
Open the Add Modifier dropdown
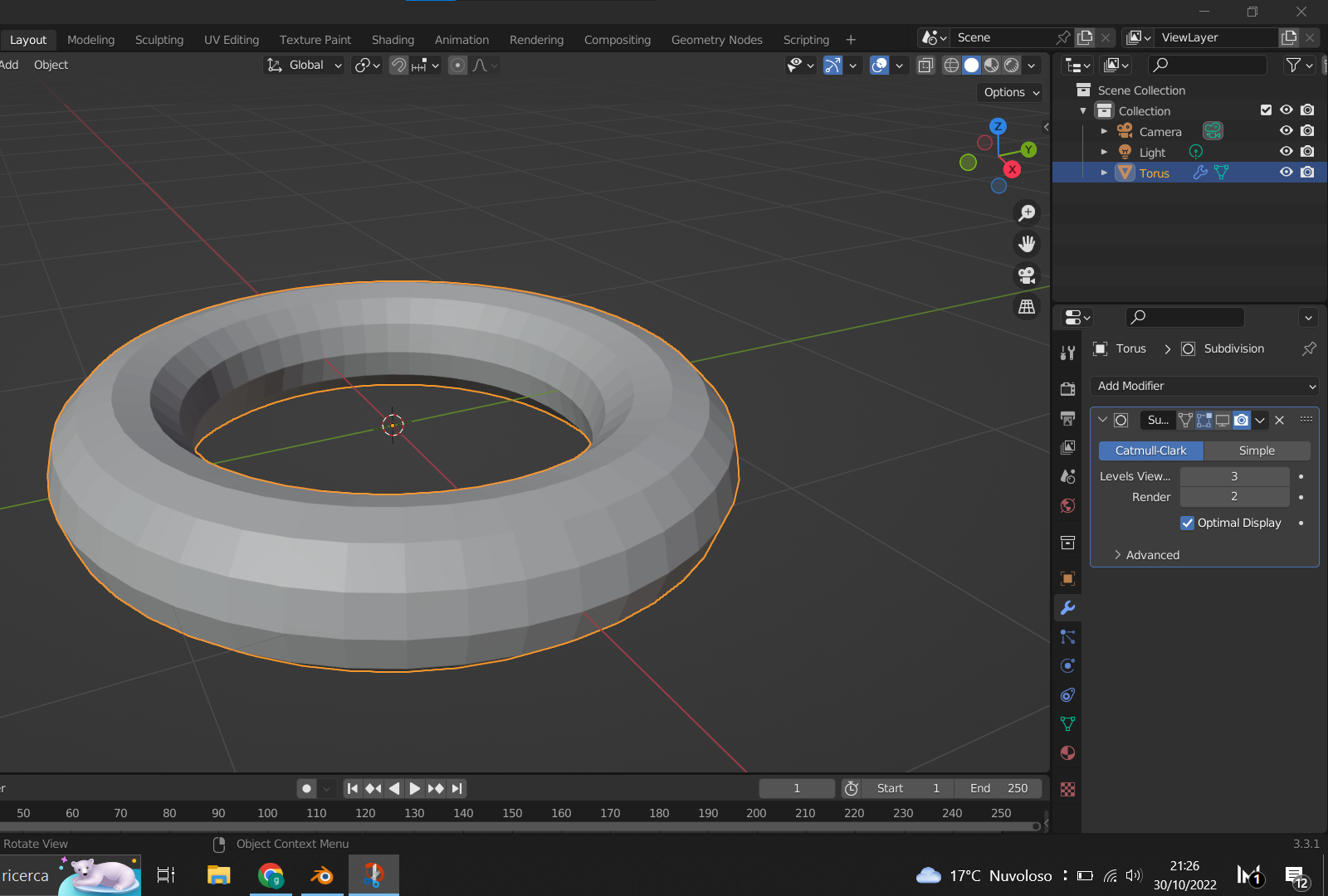point(1204,387)
